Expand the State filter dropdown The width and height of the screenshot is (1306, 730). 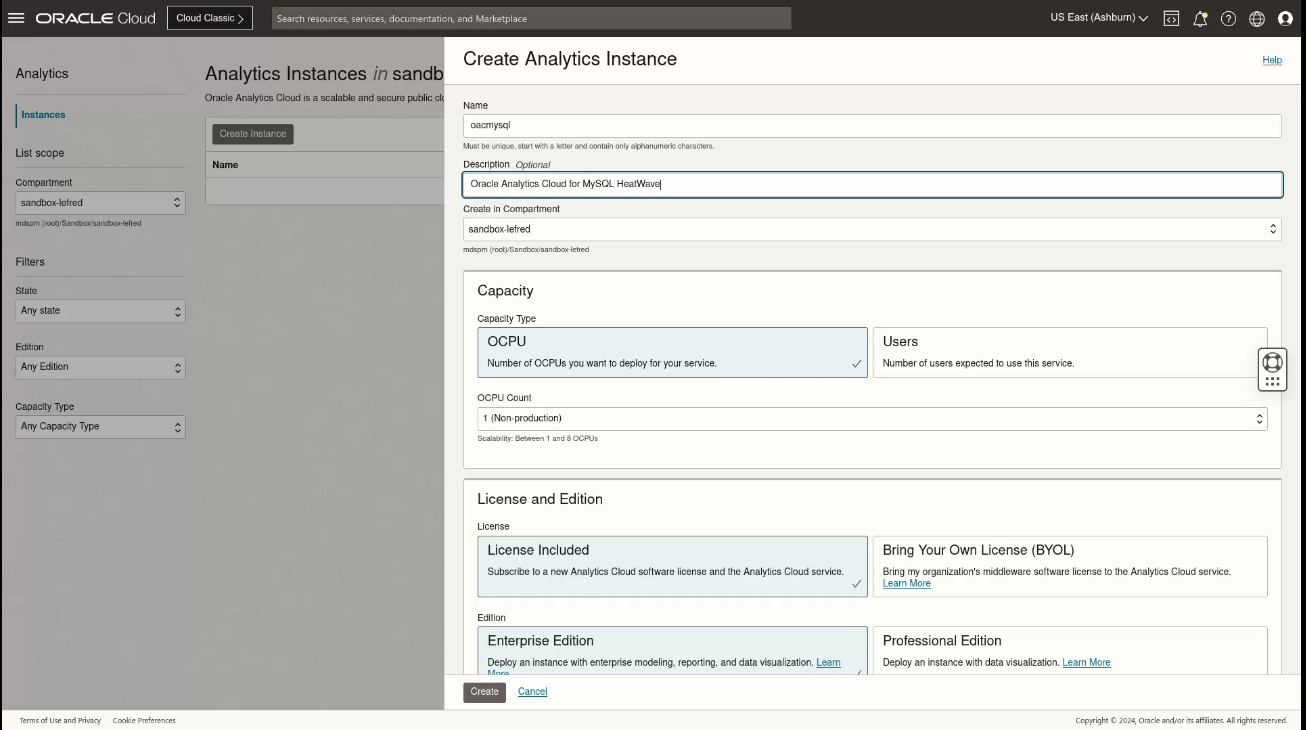click(100, 311)
